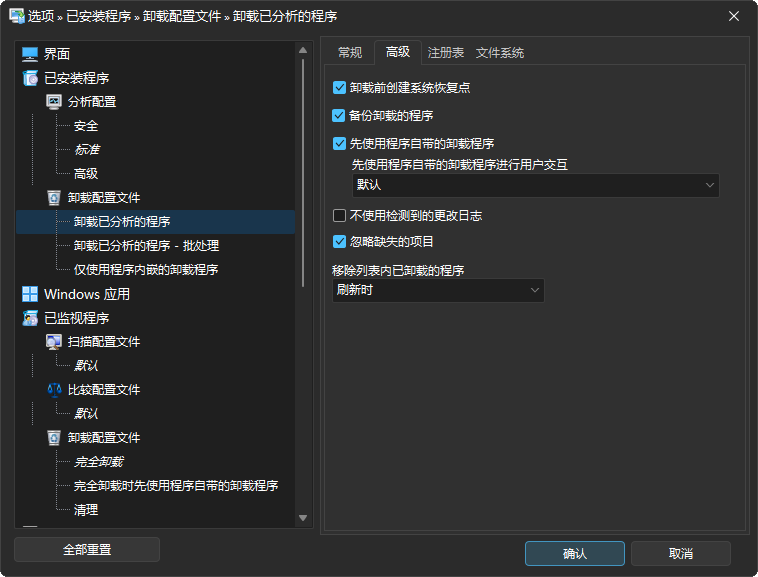This screenshot has height=577, width=758.
Task: Click the Windows 应用 tiles icon
Action: tap(30, 294)
